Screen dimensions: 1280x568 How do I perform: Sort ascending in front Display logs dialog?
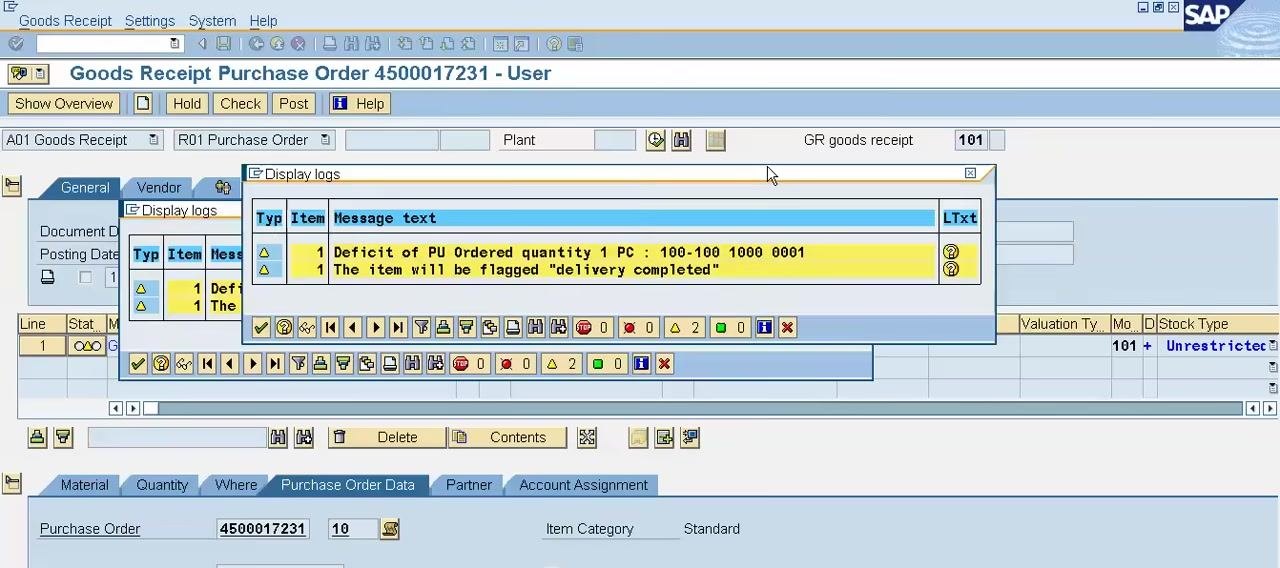pyautogui.click(x=444, y=327)
